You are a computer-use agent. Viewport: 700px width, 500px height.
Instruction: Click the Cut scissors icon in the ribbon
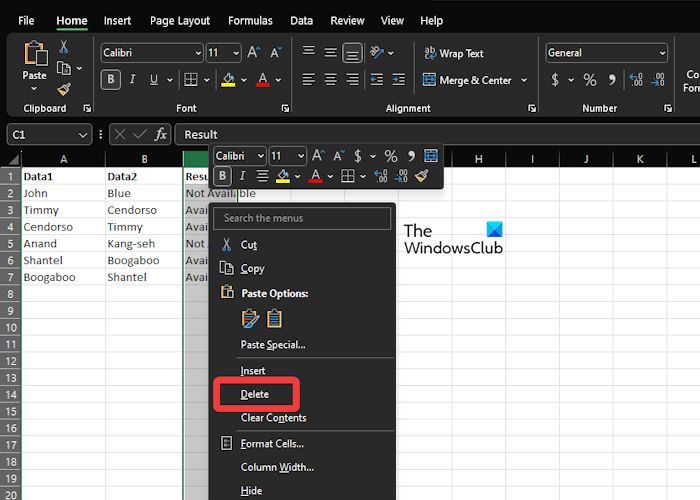pyautogui.click(x=64, y=46)
